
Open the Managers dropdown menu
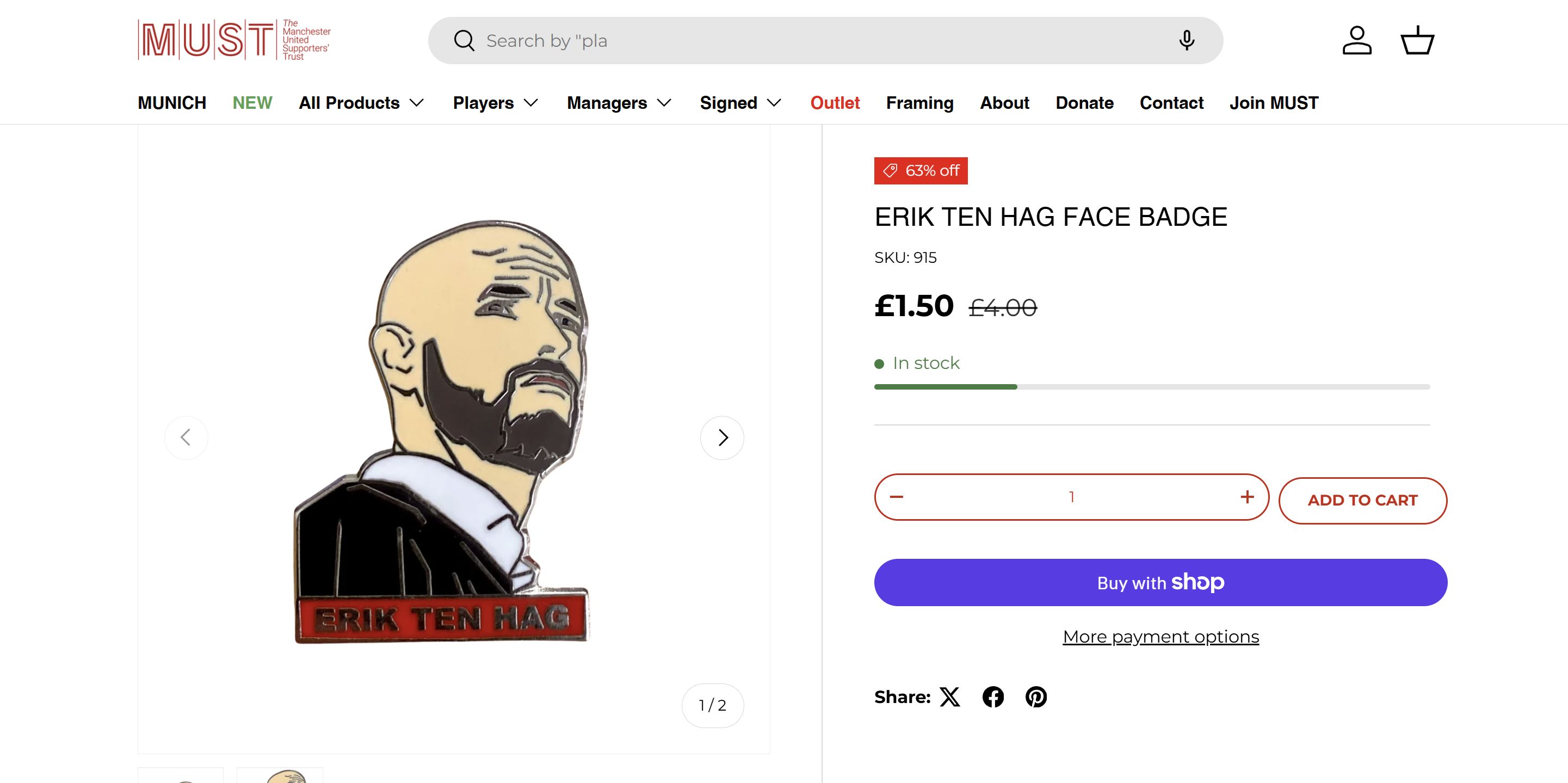(x=619, y=103)
